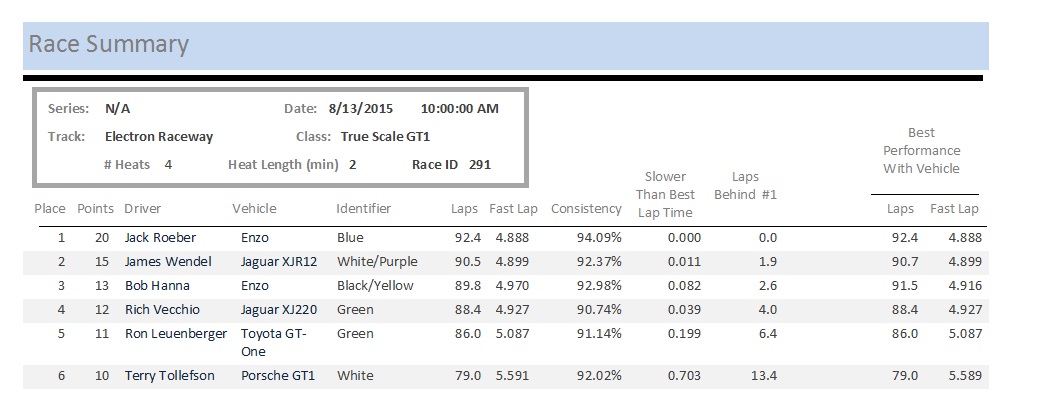Select driver Rich Vecchio
Viewport: 1052px width, 403px height.
coord(162,310)
